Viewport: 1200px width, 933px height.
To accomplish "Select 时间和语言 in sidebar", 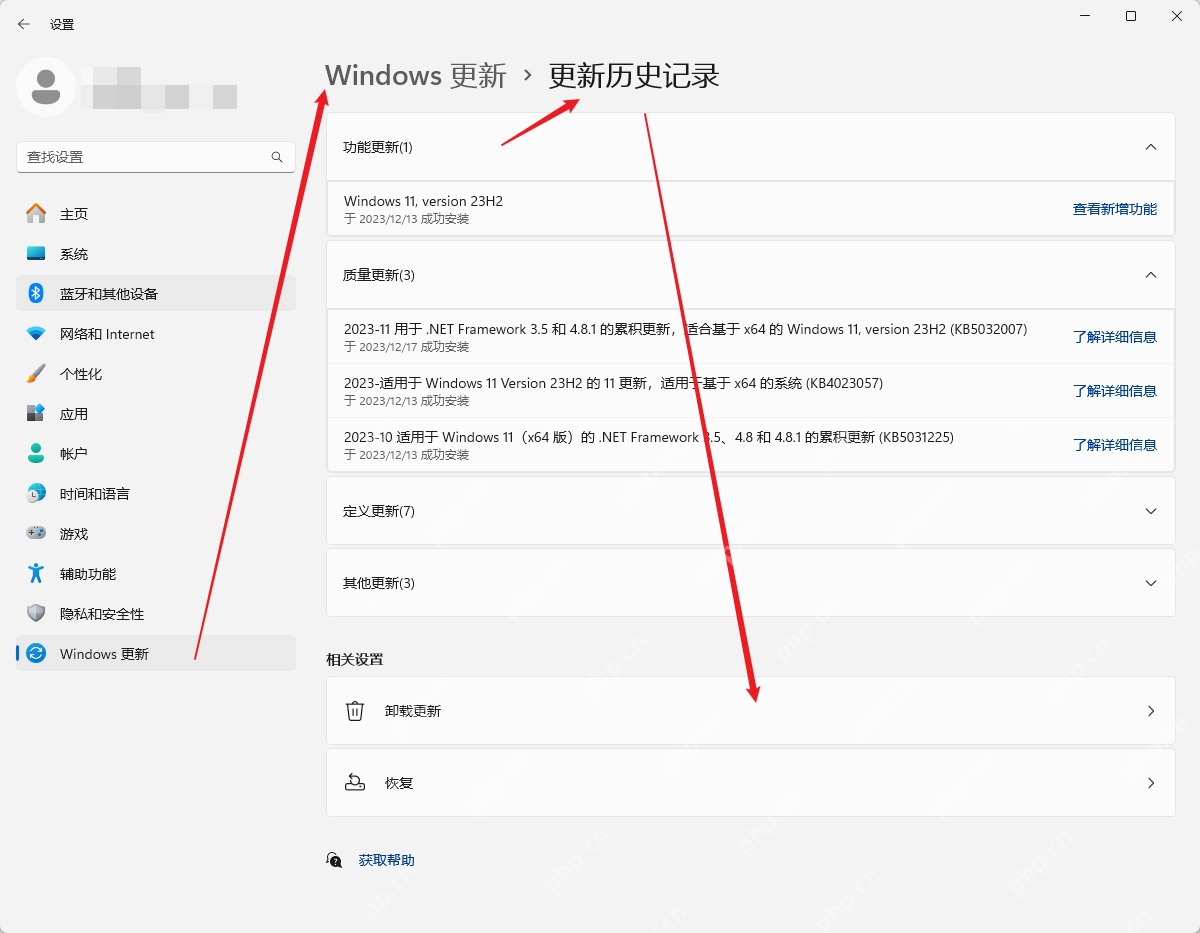I will [156, 493].
